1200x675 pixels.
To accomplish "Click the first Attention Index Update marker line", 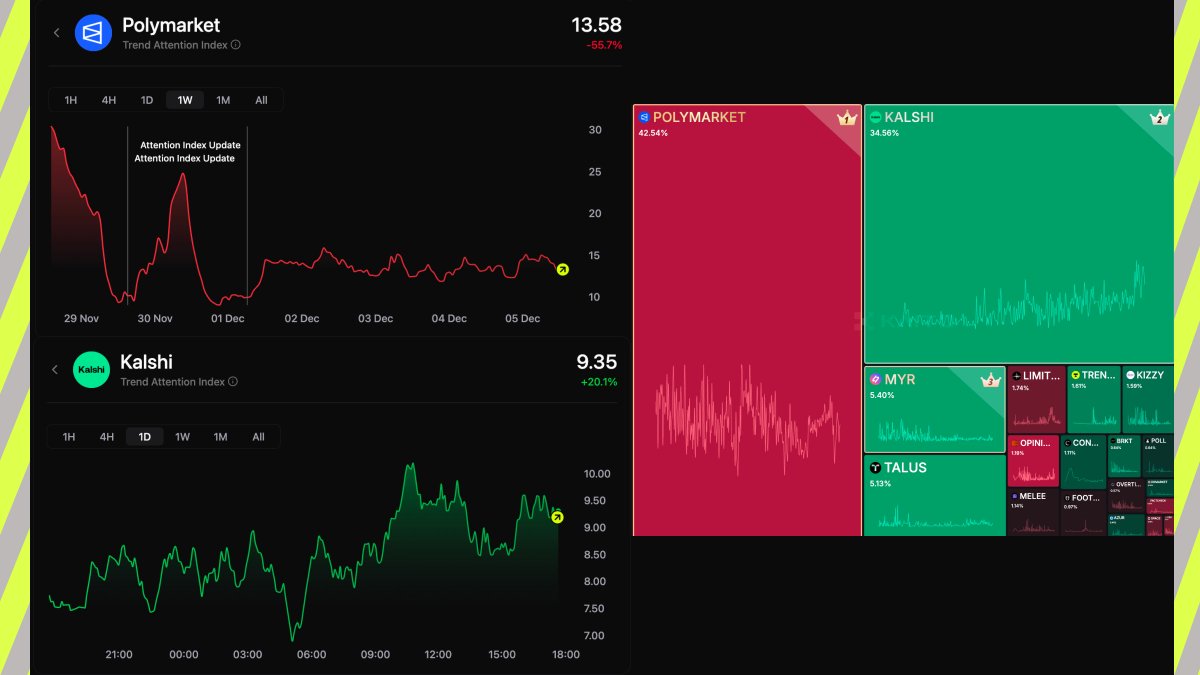I will point(128,215).
